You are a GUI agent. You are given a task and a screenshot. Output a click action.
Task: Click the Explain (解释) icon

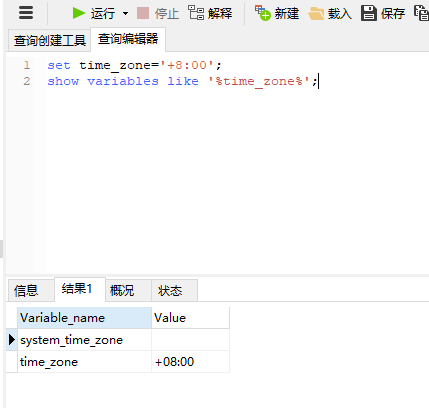196,13
